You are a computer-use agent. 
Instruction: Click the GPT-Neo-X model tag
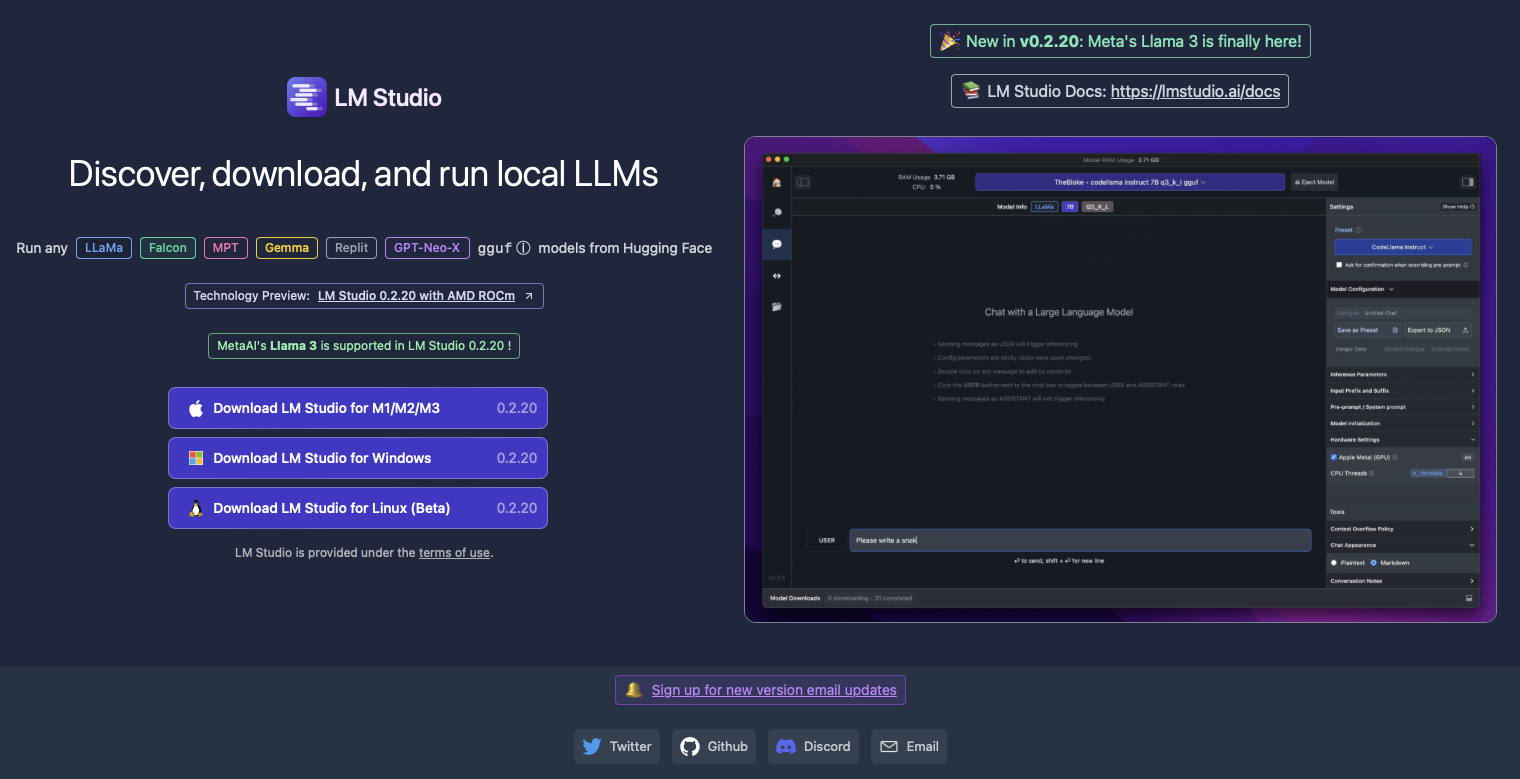pos(427,248)
